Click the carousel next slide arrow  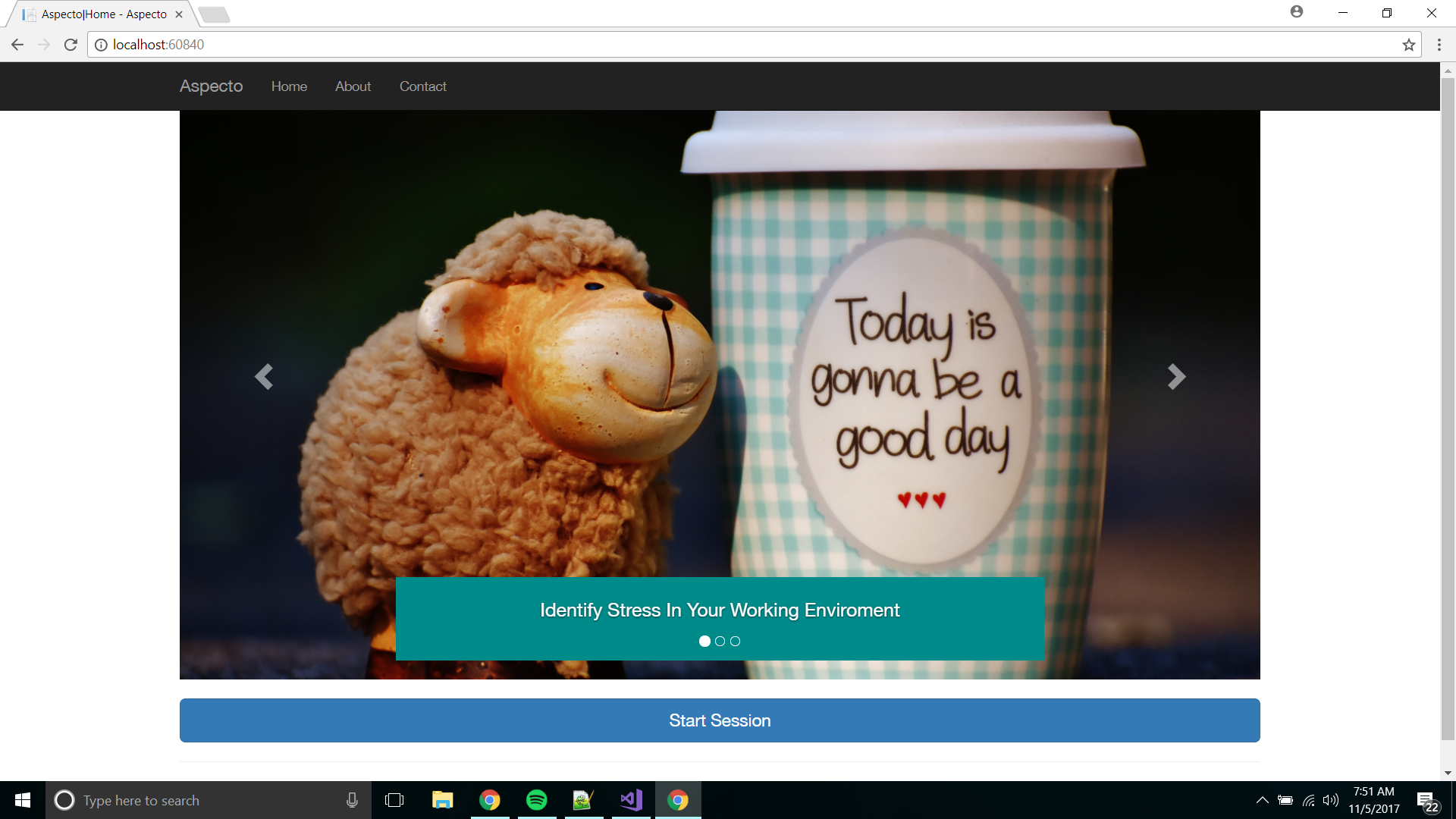pos(1175,377)
